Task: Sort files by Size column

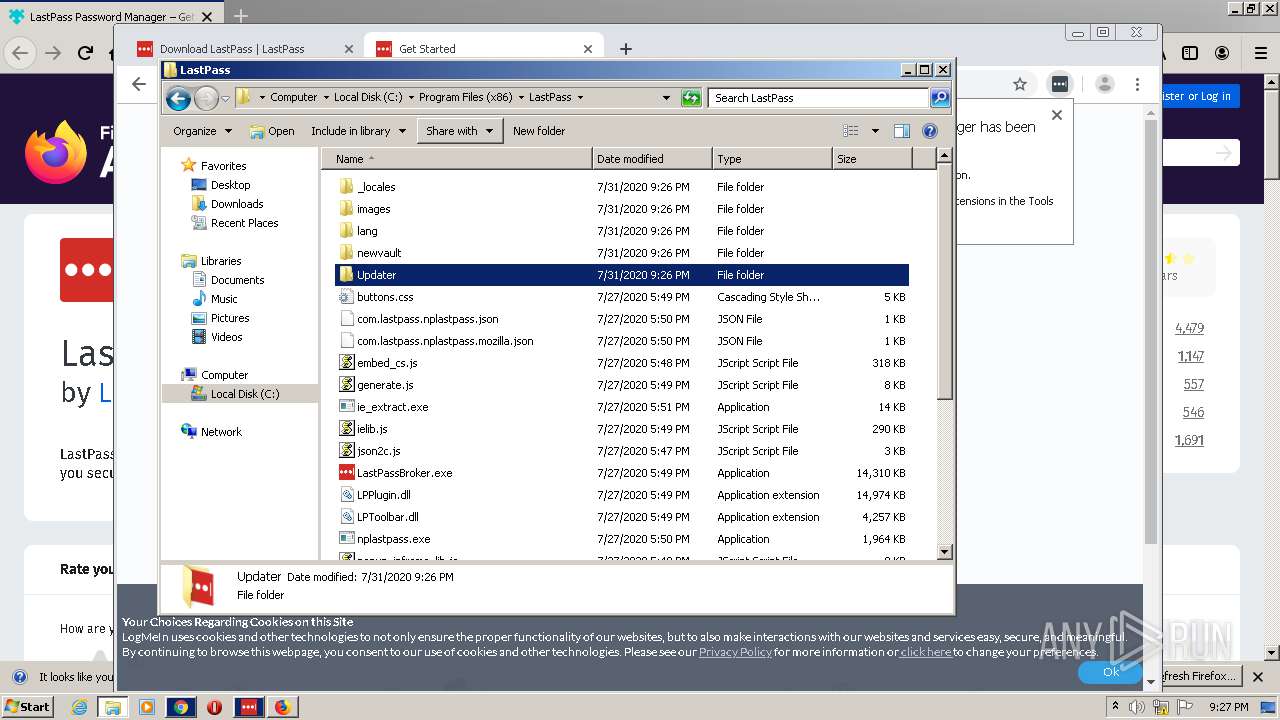Action: coord(872,159)
